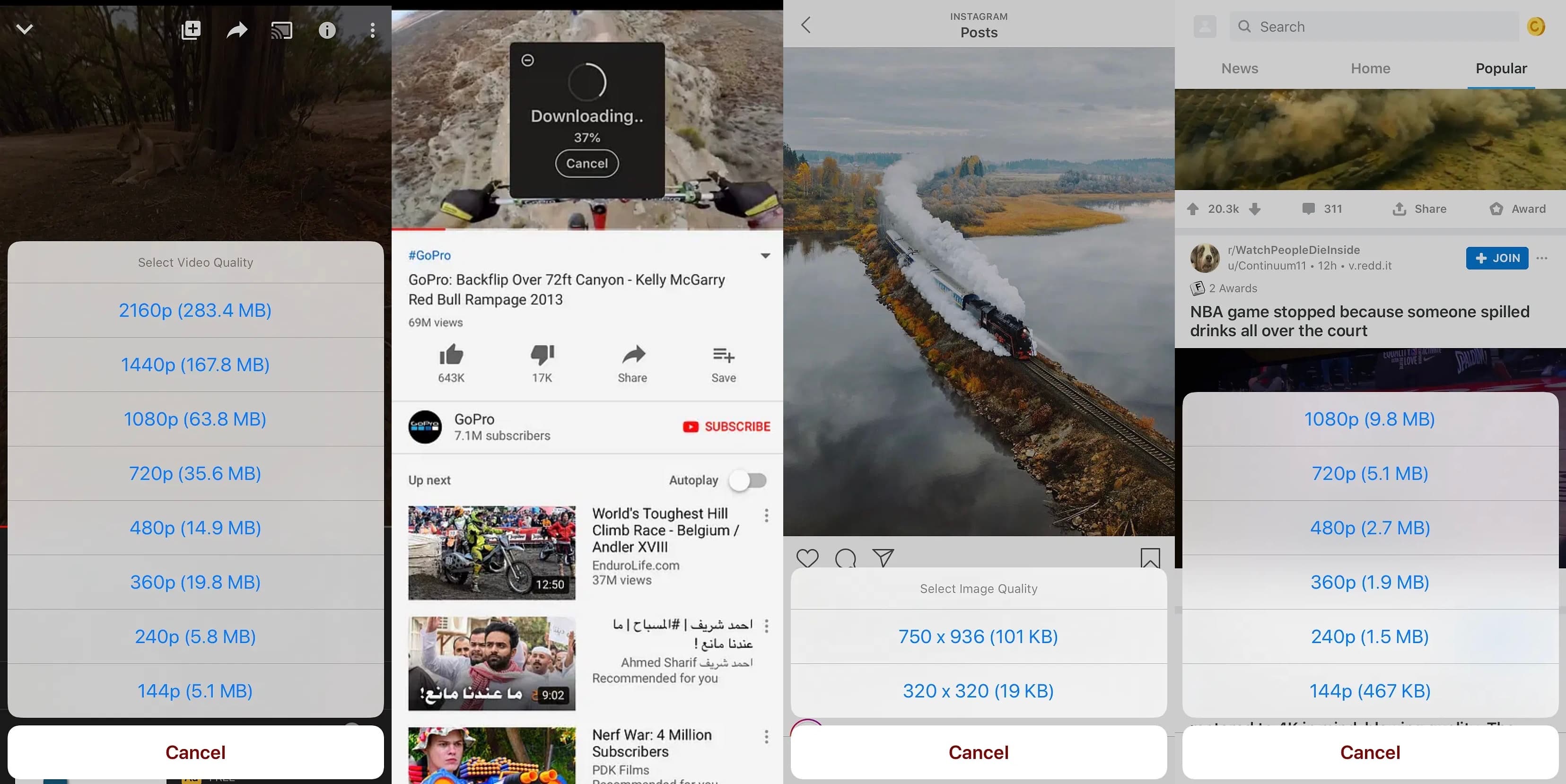Switch to News tab in Reddit
Screen dimensions: 1566x784
[1240, 68]
